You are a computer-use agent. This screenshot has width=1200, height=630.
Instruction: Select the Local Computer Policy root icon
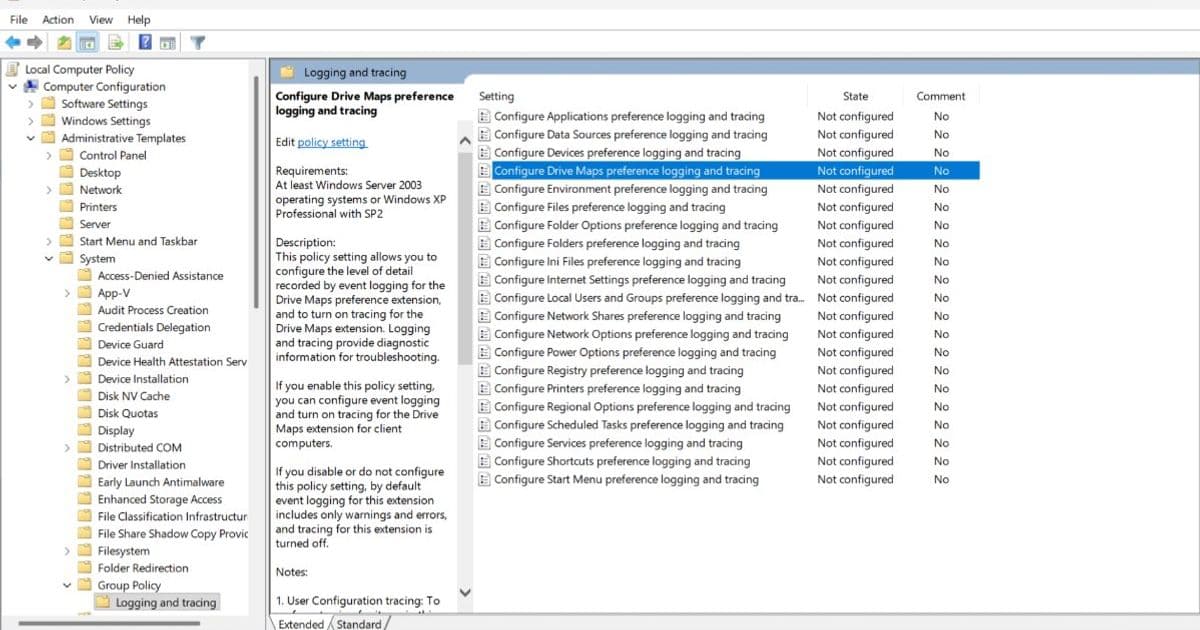[11, 68]
